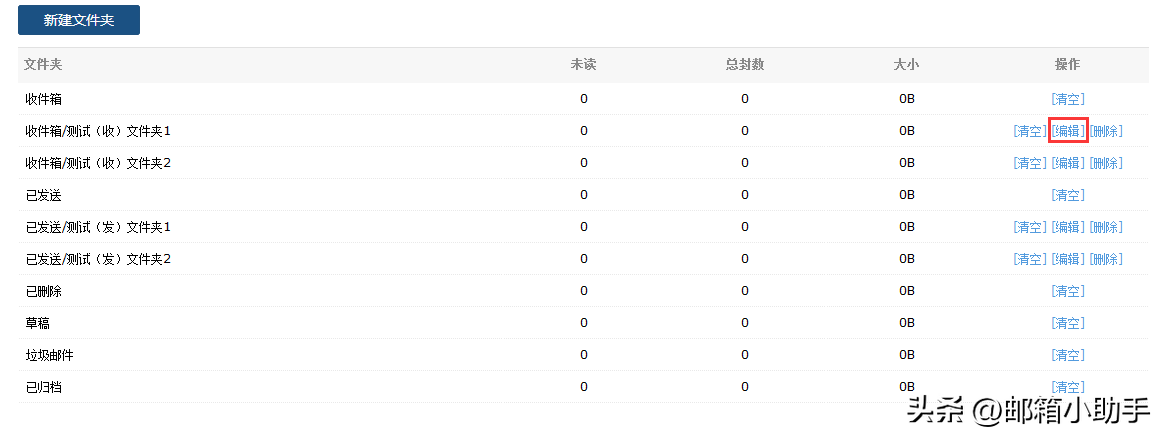Delete 收件箱/测试（收）文件夹2

click(x=1105, y=163)
